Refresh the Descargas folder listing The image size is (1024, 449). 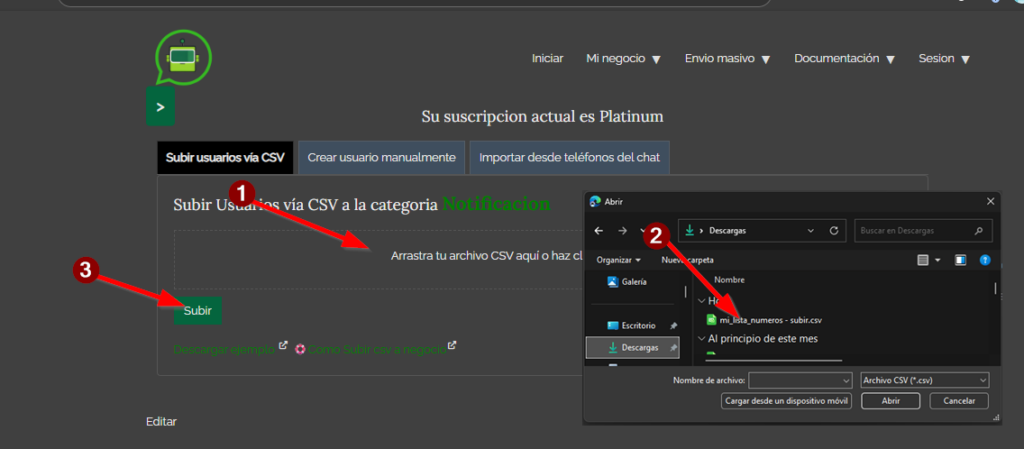pyautogui.click(x=833, y=230)
